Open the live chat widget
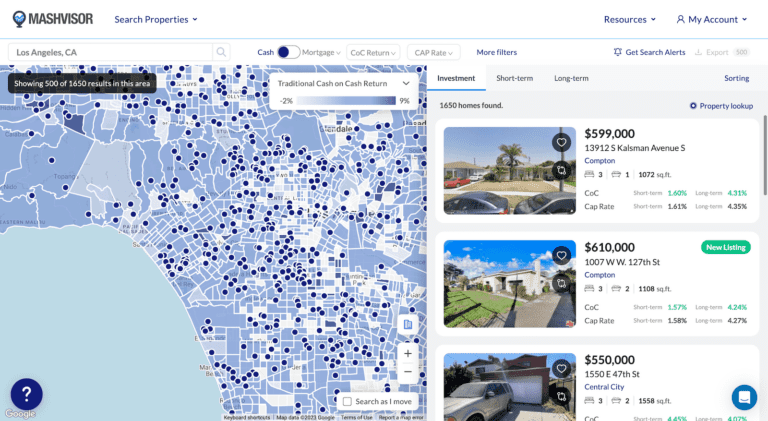Screen dimensions: 768x421 [x=743, y=397]
